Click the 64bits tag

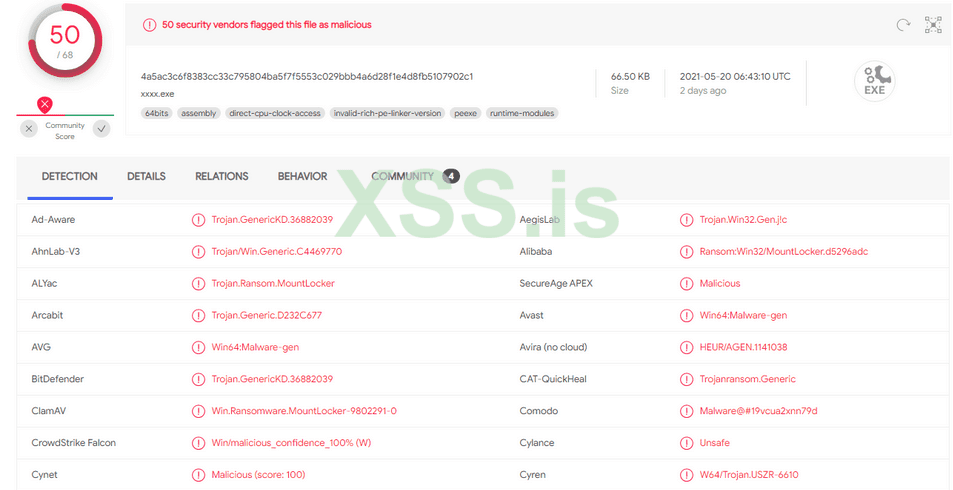[157, 113]
